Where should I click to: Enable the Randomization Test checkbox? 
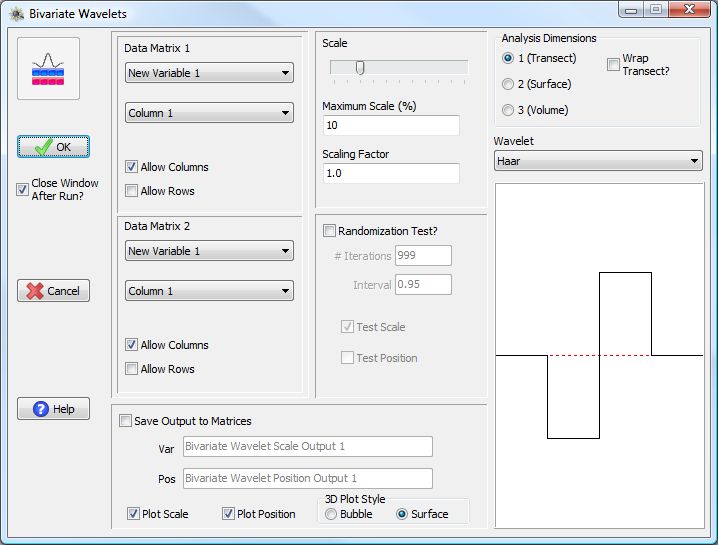(x=329, y=230)
